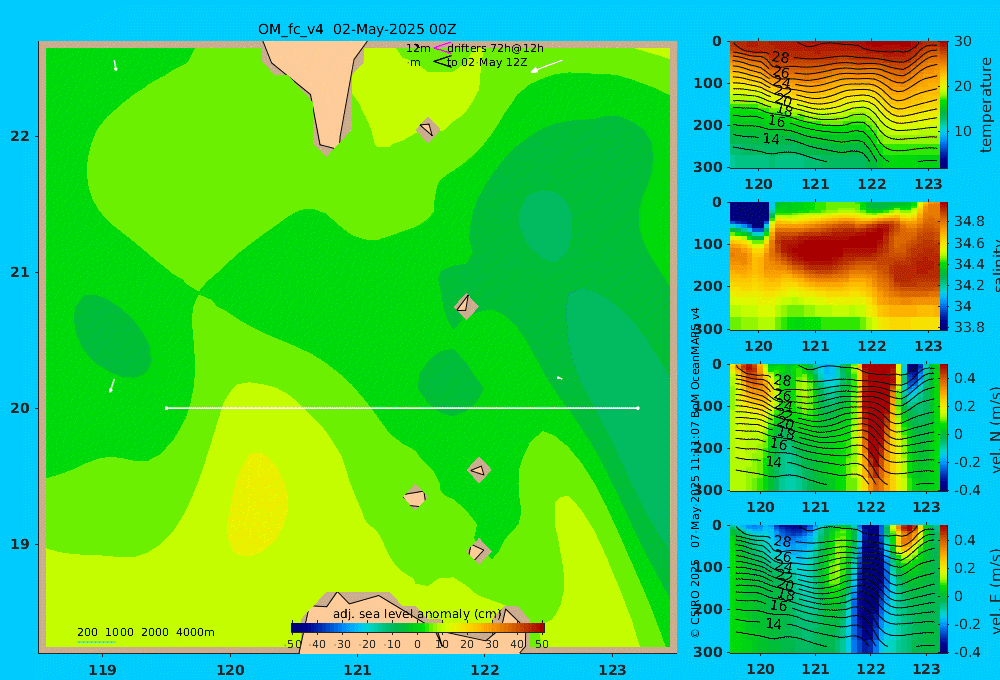Click the vel. N color bar

click(943, 427)
